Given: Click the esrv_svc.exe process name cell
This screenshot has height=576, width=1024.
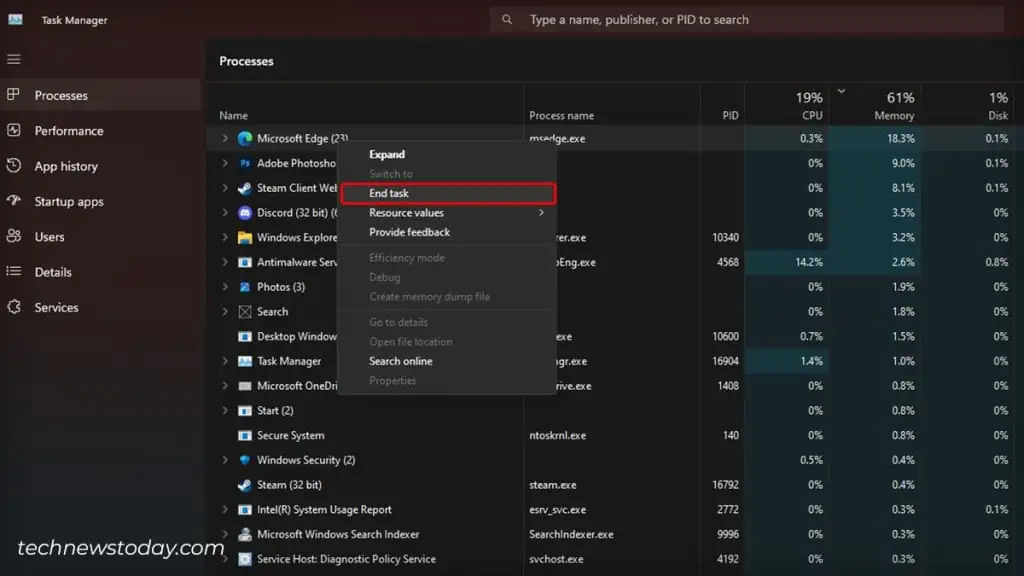Looking at the screenshot, I should 558,510.
